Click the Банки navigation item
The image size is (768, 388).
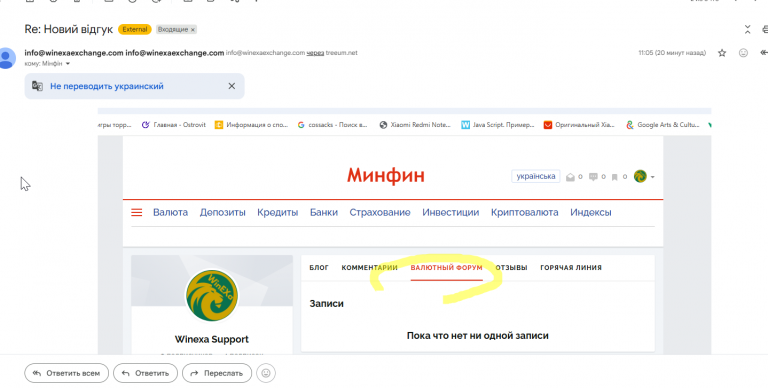coord(324,213)
